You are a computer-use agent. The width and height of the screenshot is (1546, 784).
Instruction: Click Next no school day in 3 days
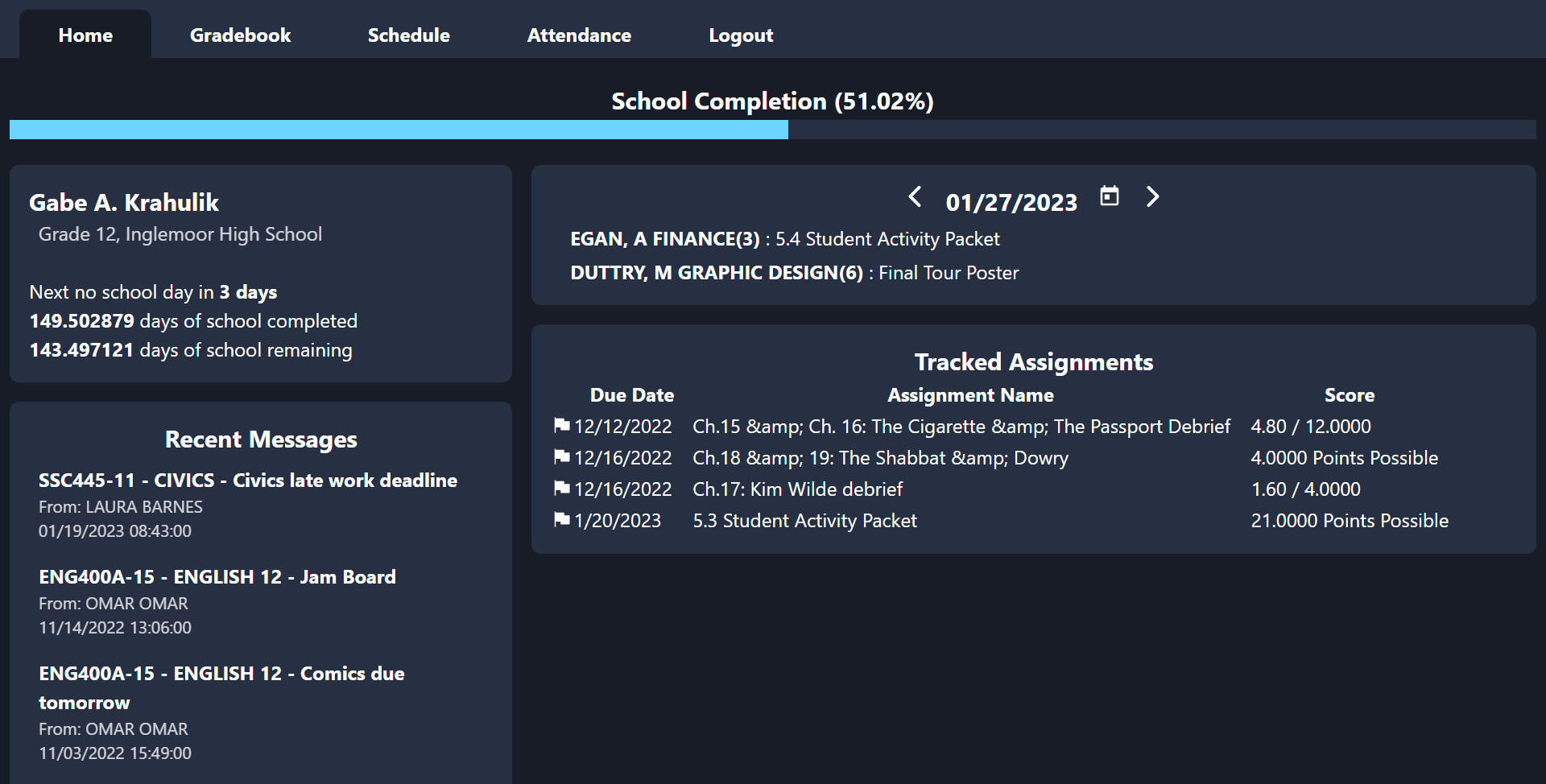click(x=153, y=292)
